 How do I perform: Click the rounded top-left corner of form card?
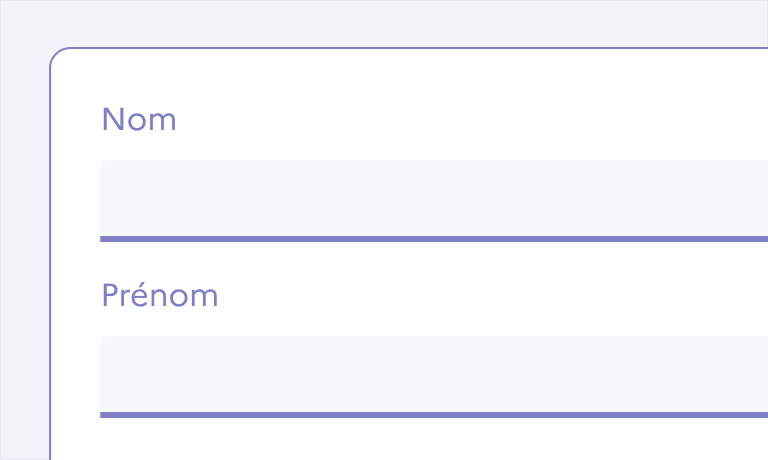55,53
